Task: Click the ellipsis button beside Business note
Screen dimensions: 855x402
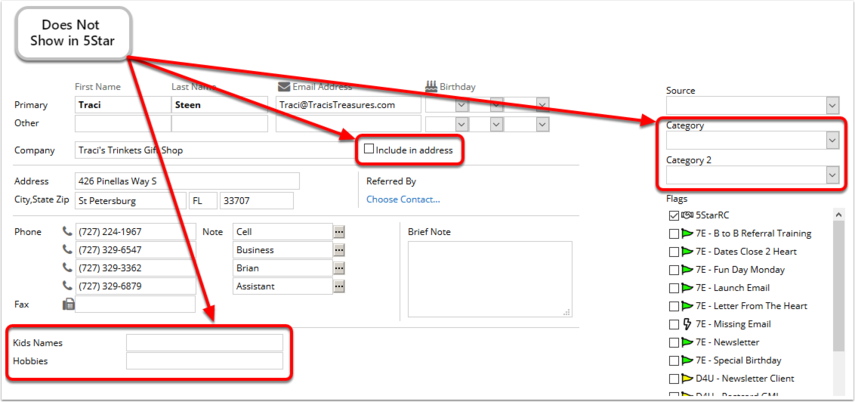Action: [x=339, y=250]
